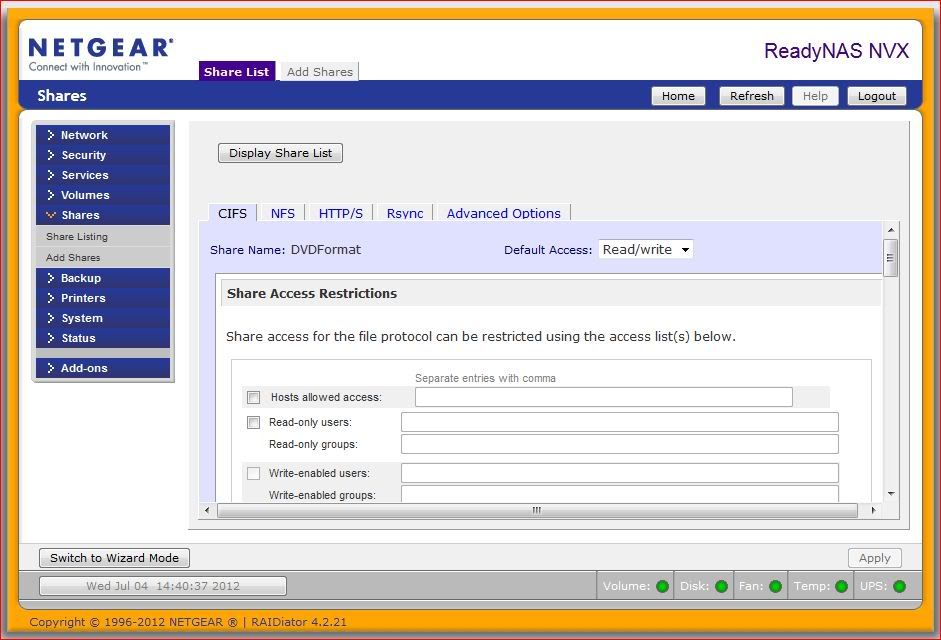This screenshot has height=640, width=941.
Task: Click the Disk status indicator light
Action: (721, 586)
